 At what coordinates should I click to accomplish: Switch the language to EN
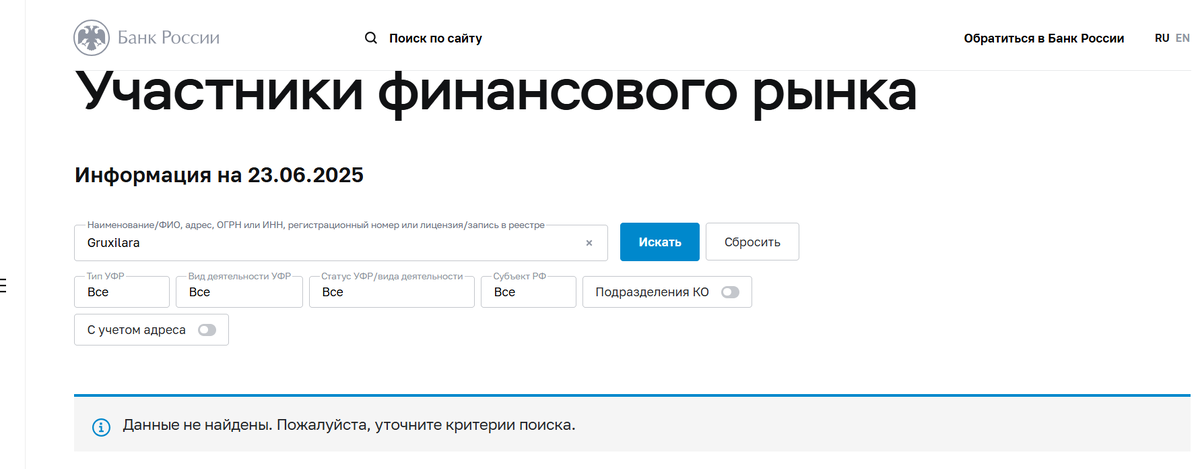click(x=1182, y=37)
